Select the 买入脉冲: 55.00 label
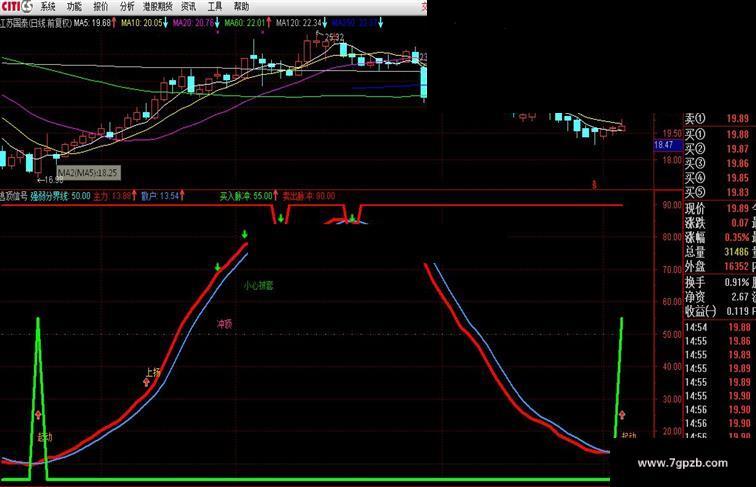 click(246, 196)
